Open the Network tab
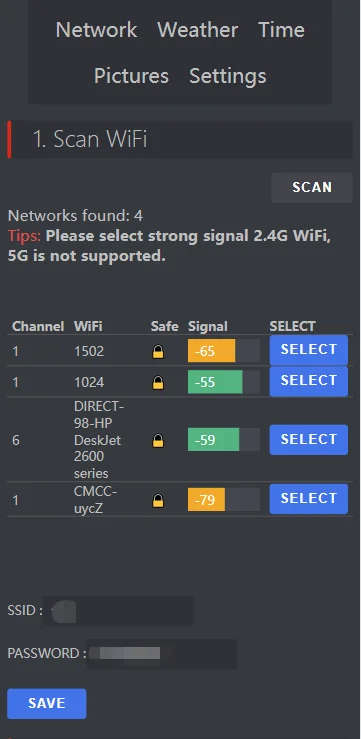The height and width of the screenshot is (739, 361). tap(97, 30)
